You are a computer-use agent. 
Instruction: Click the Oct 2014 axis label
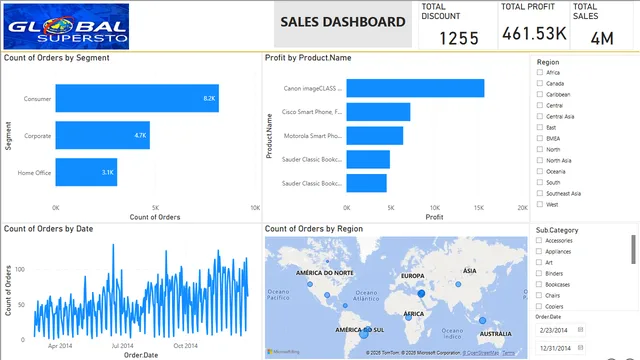pos(185,346)
